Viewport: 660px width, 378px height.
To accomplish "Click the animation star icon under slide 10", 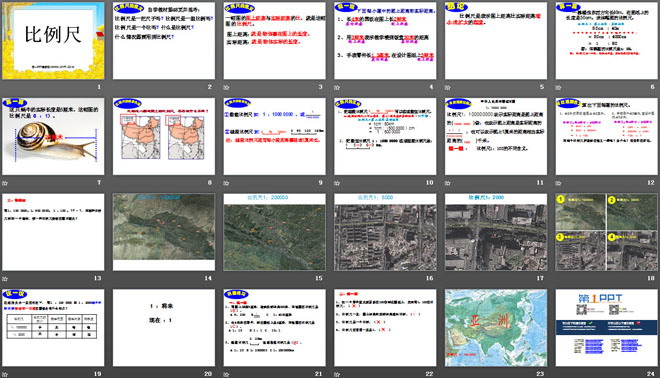I will coord(337,183).
